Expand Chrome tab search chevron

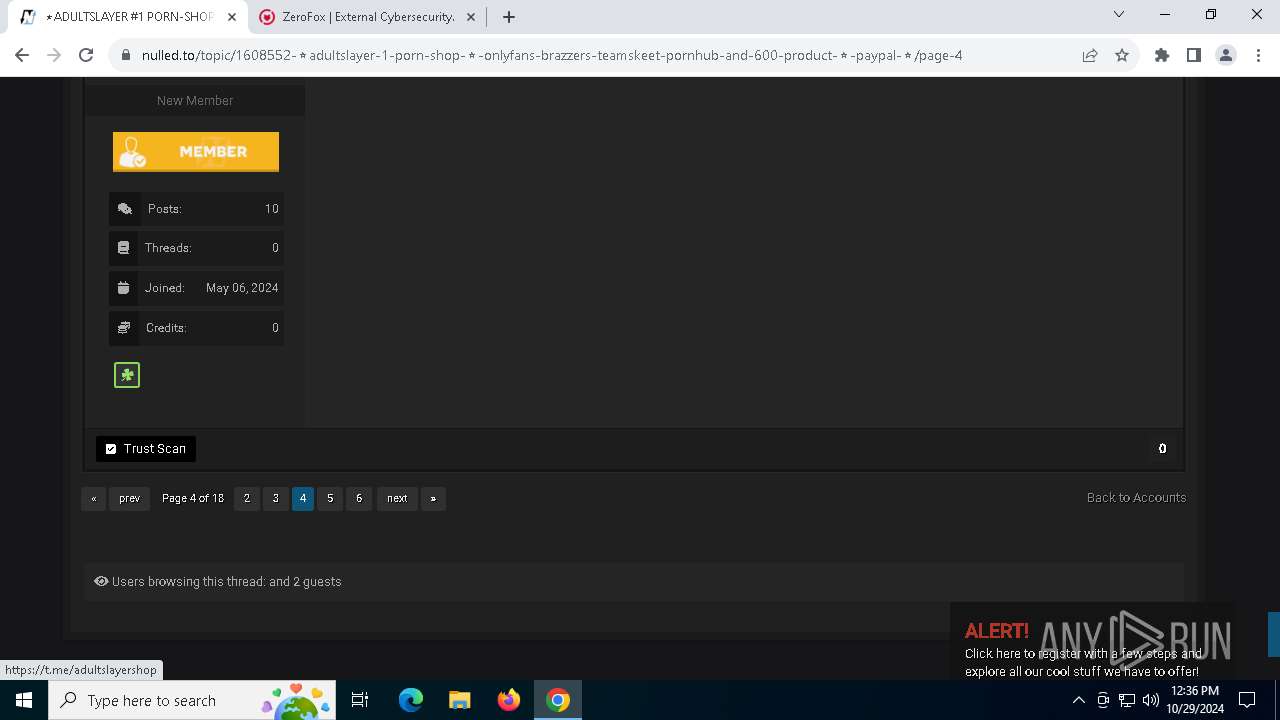pos(1119,14)
